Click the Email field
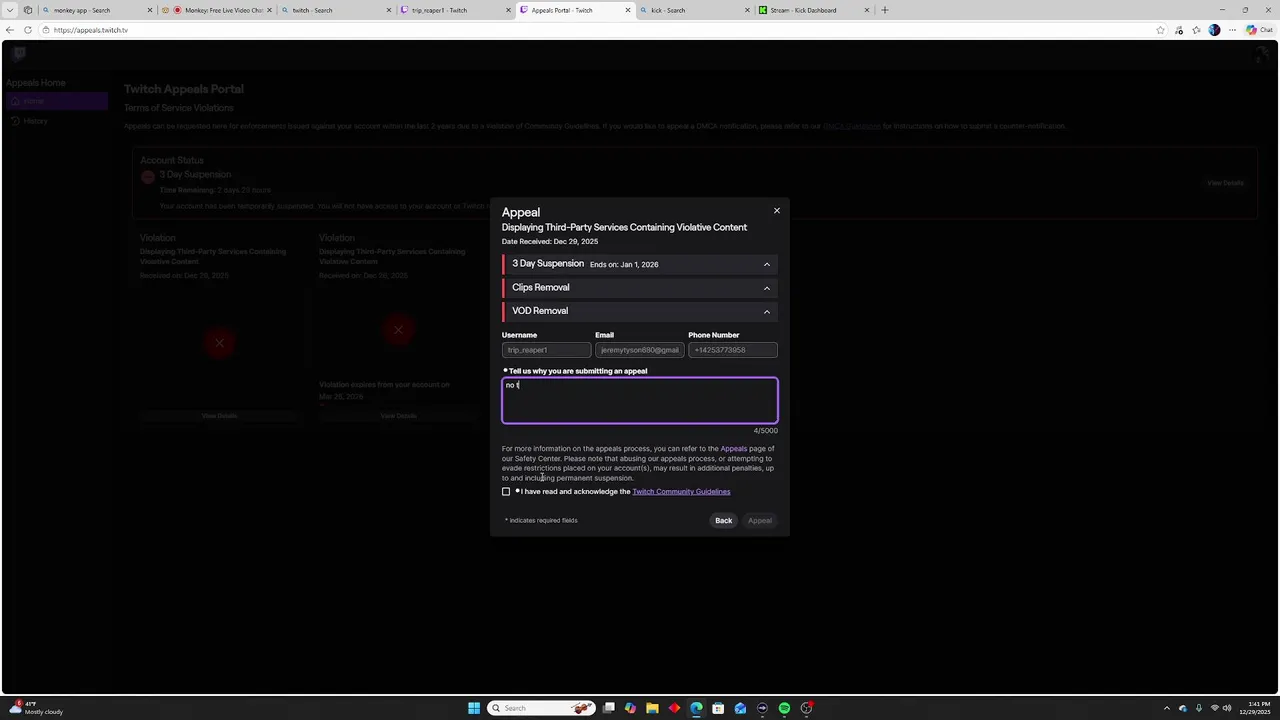 639,350
